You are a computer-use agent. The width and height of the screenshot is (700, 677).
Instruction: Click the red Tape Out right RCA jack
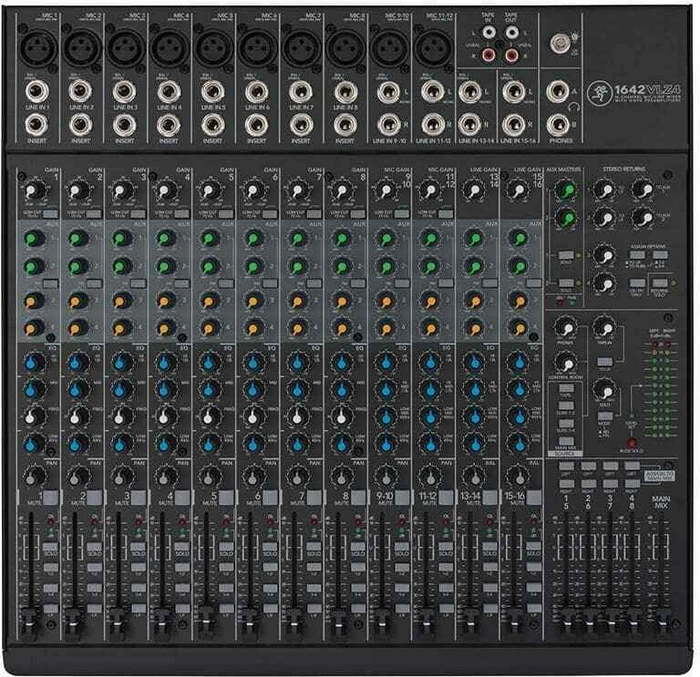[511, 55]
